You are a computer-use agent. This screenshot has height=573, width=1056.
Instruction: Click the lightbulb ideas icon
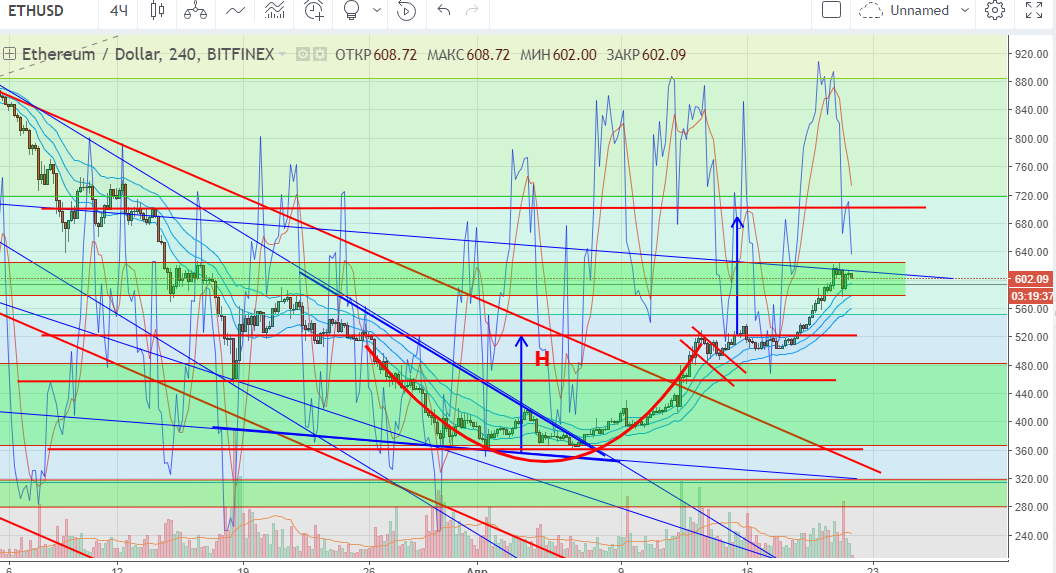point(351,11)
